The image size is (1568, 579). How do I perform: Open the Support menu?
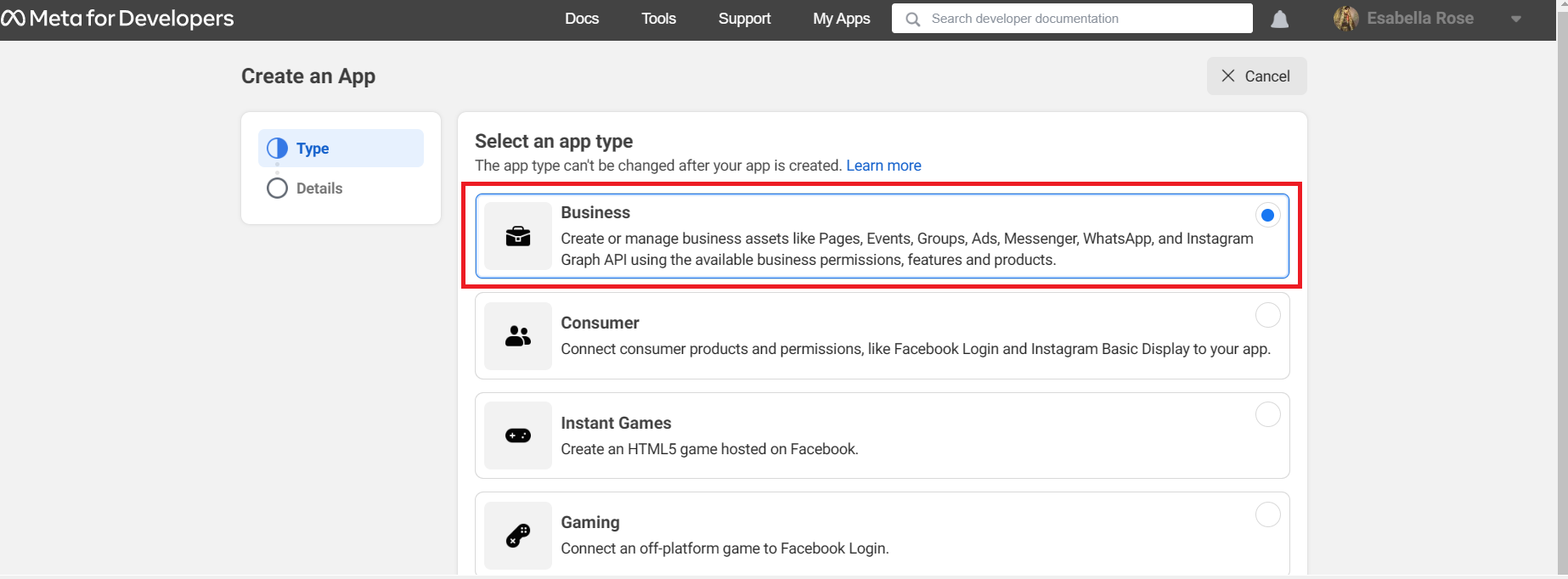tap(744, 19)
